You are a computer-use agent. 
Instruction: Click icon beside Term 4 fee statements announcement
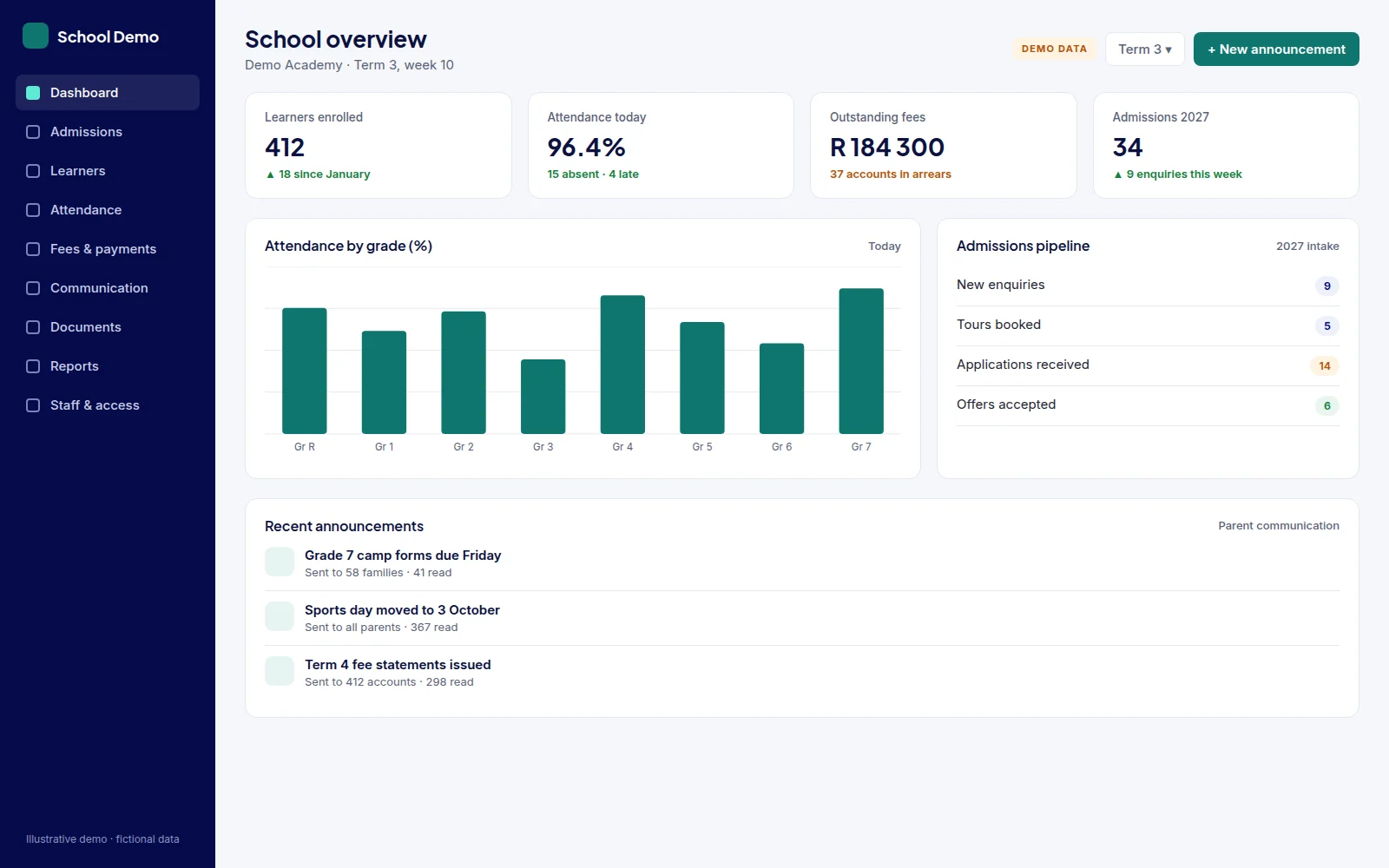coord(280,671)
